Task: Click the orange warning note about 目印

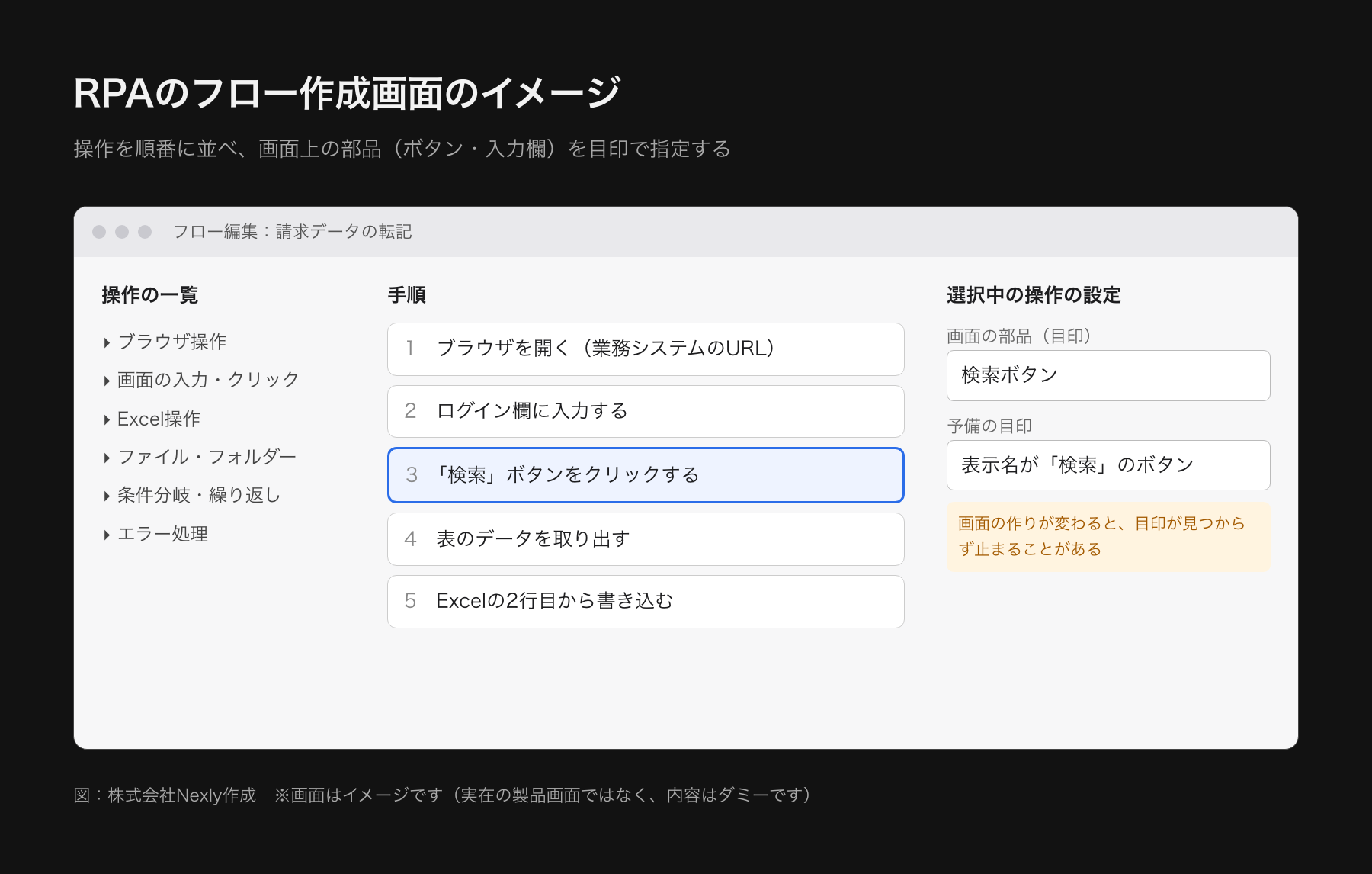Action: [x=1108, y=537]
